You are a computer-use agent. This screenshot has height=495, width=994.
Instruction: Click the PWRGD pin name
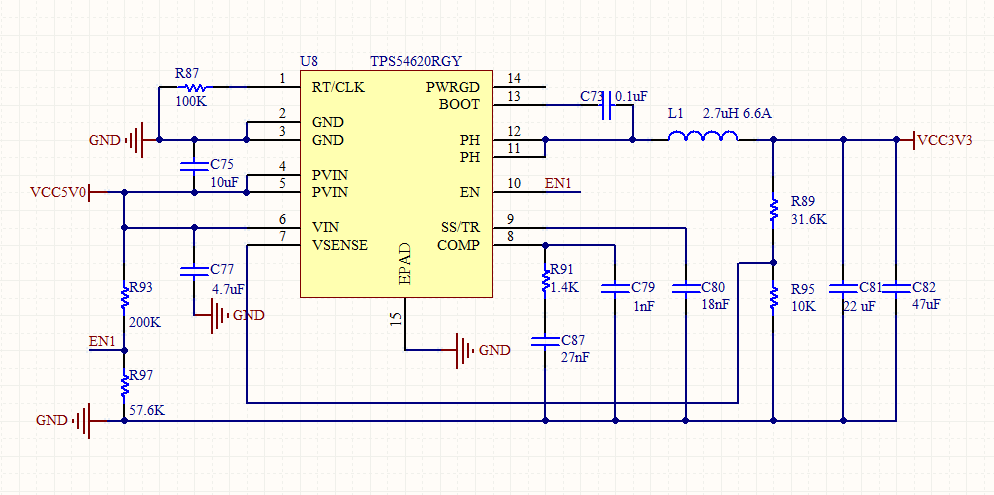[453, 87]
